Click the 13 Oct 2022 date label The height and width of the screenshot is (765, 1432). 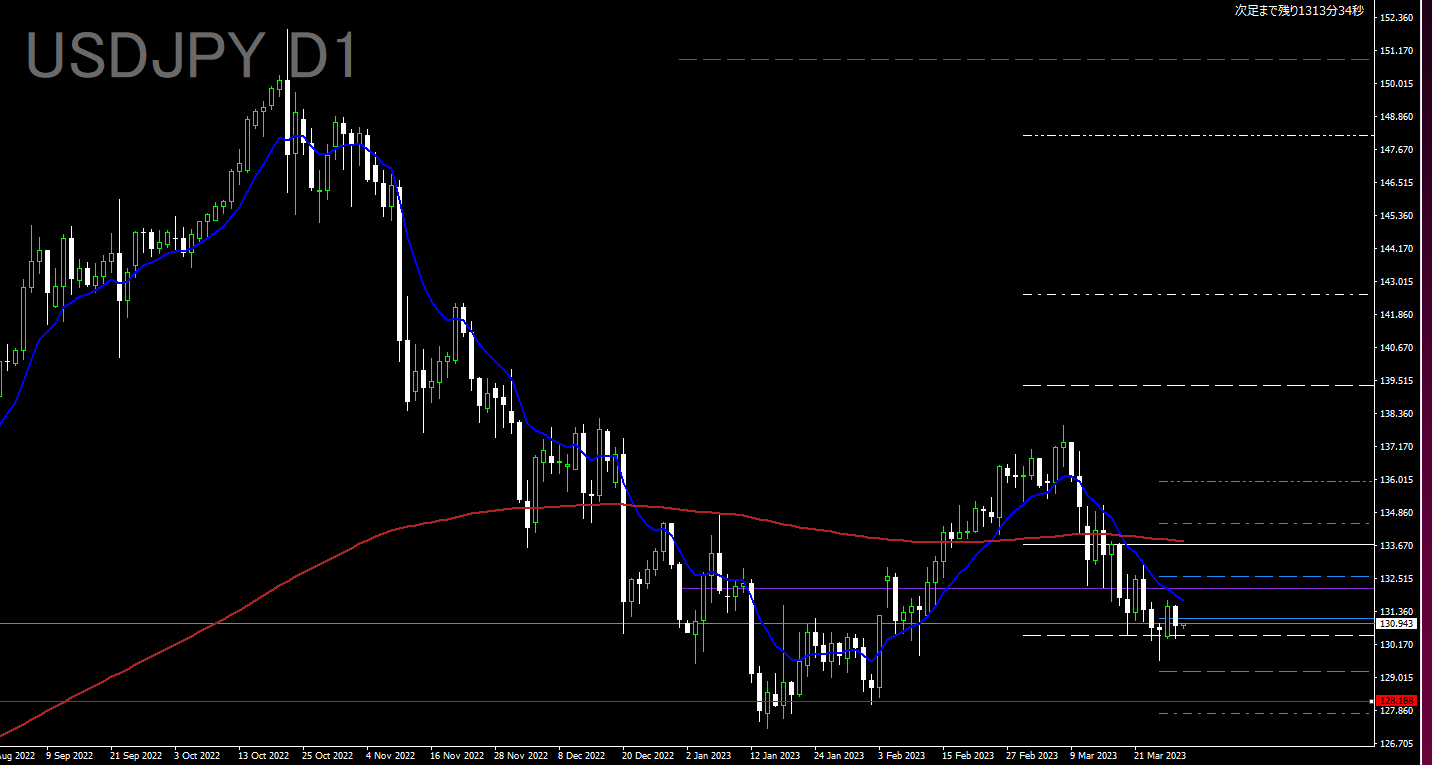tap(263, 757)
